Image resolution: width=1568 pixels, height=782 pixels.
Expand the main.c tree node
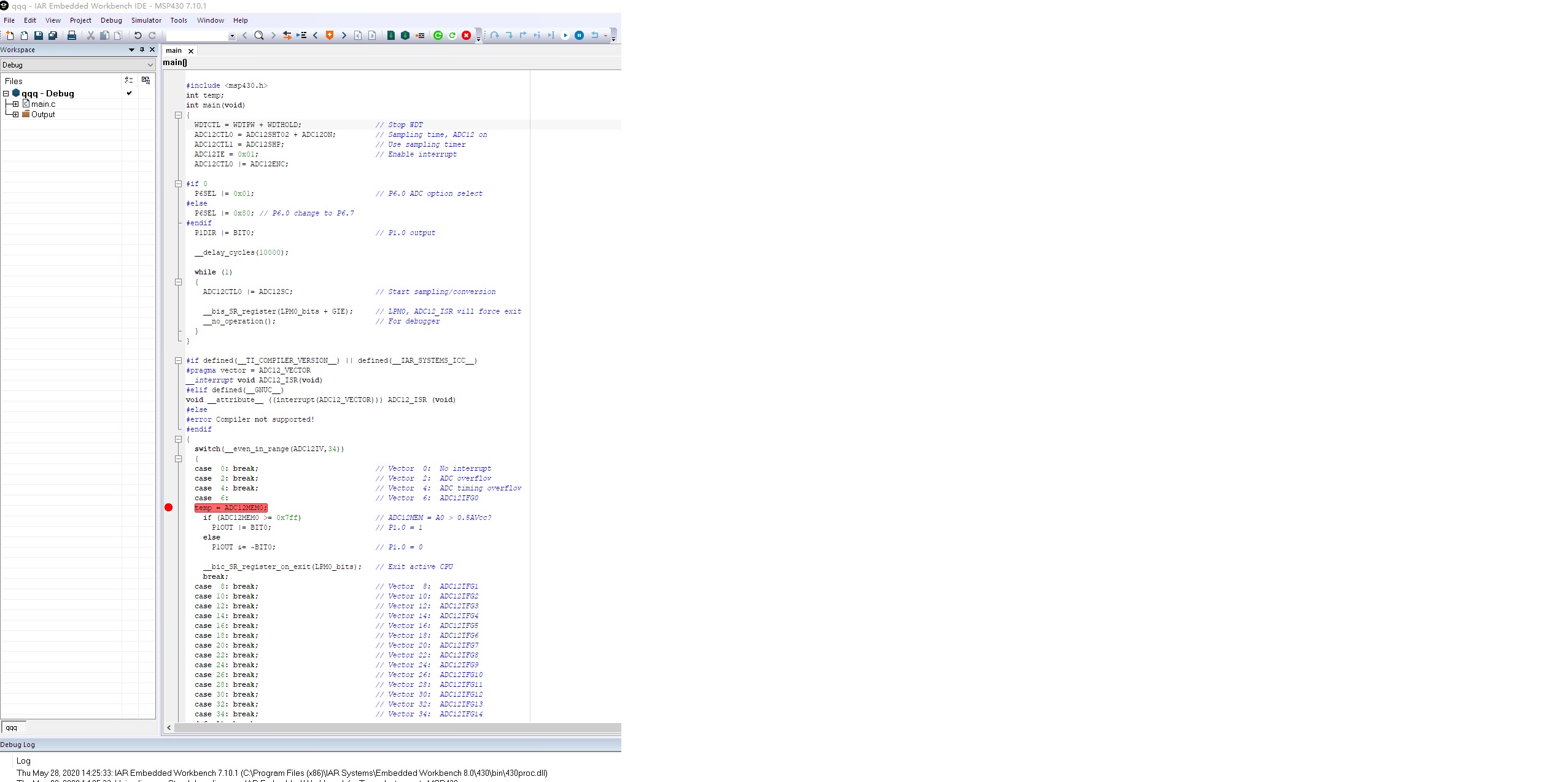click(x=15, y=104)
